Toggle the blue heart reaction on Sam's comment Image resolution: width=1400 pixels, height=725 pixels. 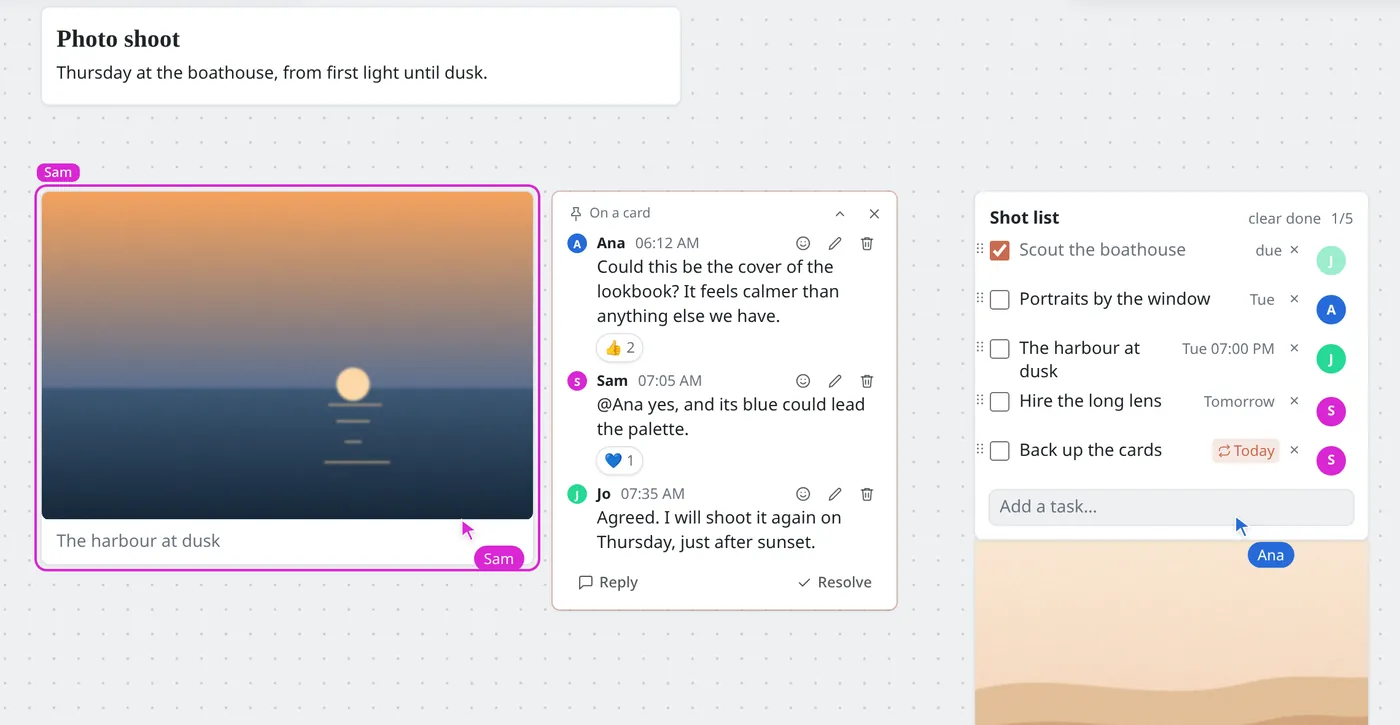620,461
